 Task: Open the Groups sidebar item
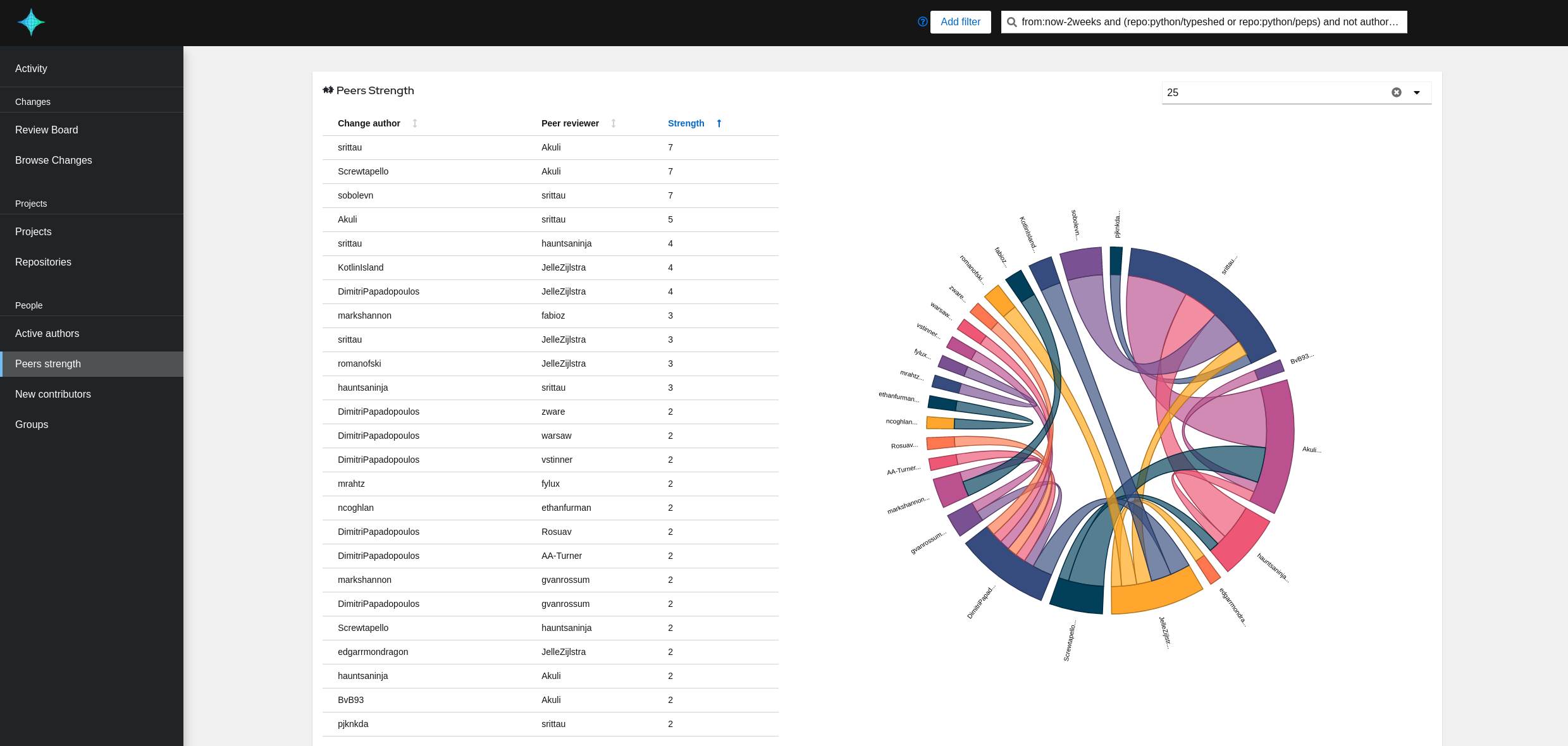click(32, 424)
